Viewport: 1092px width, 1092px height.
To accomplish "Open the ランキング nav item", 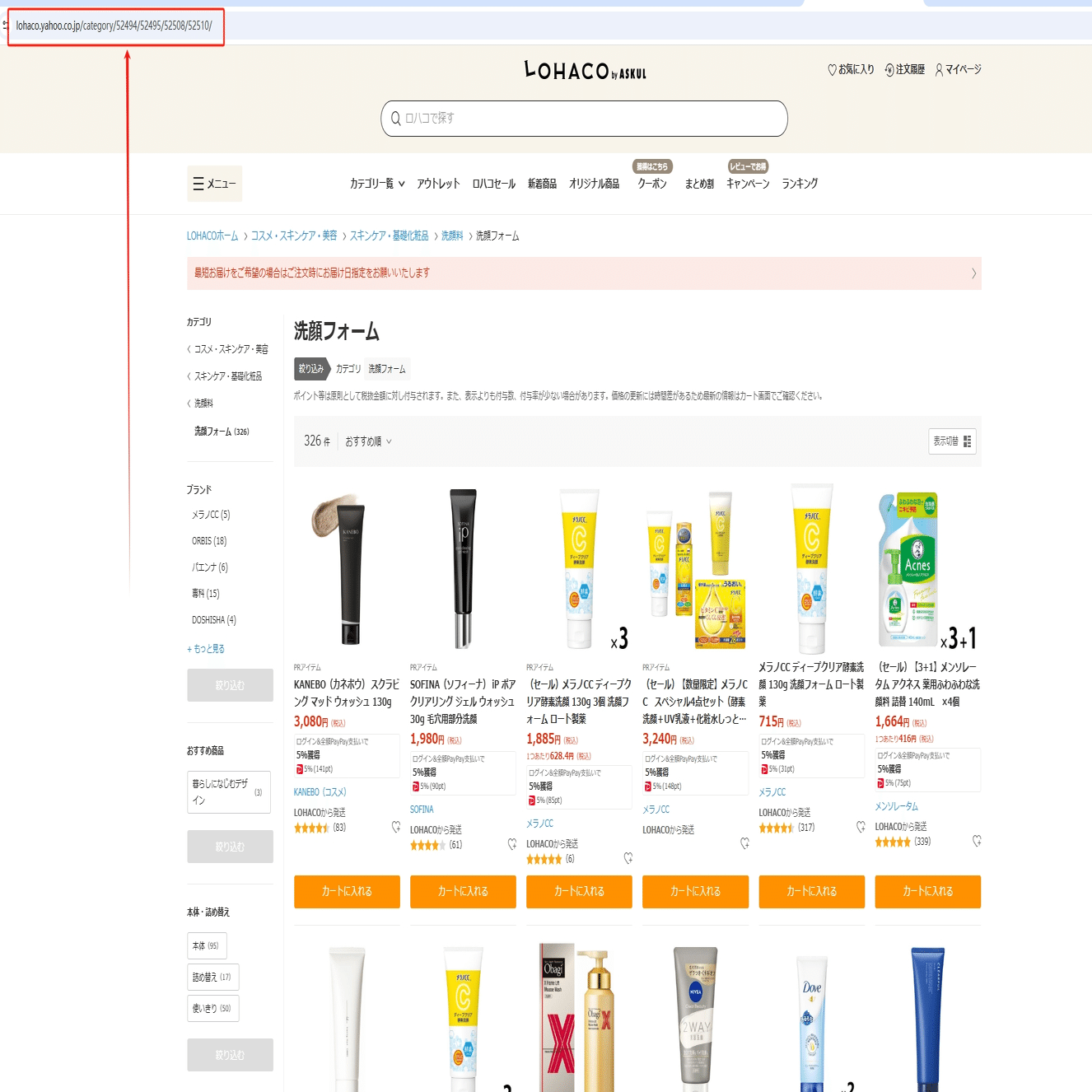I will pos(800,184).
